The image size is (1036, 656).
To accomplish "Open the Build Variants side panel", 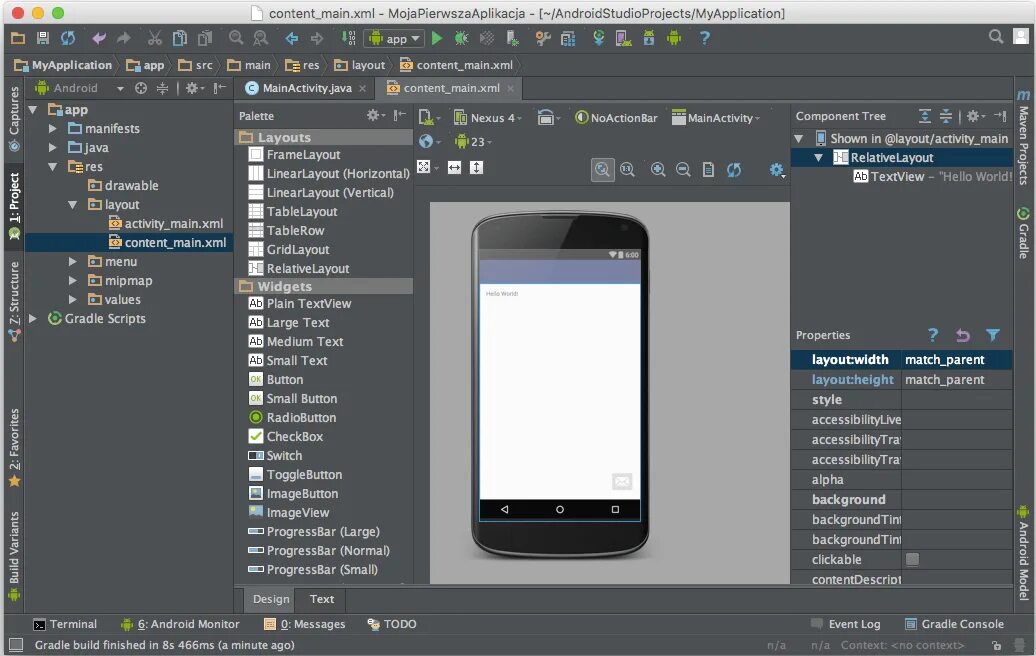I will (x=14, y=555).
